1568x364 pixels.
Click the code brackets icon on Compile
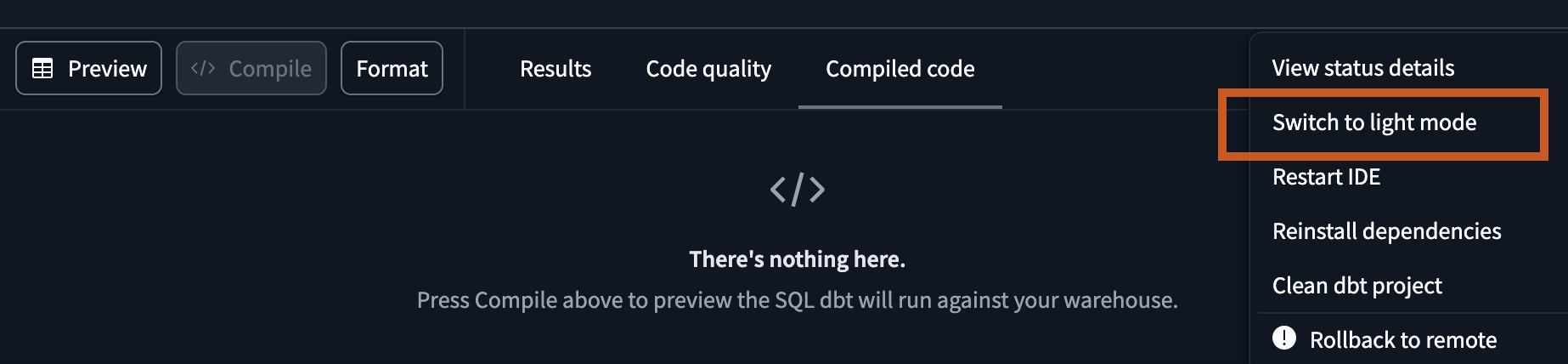coord(203,68)
